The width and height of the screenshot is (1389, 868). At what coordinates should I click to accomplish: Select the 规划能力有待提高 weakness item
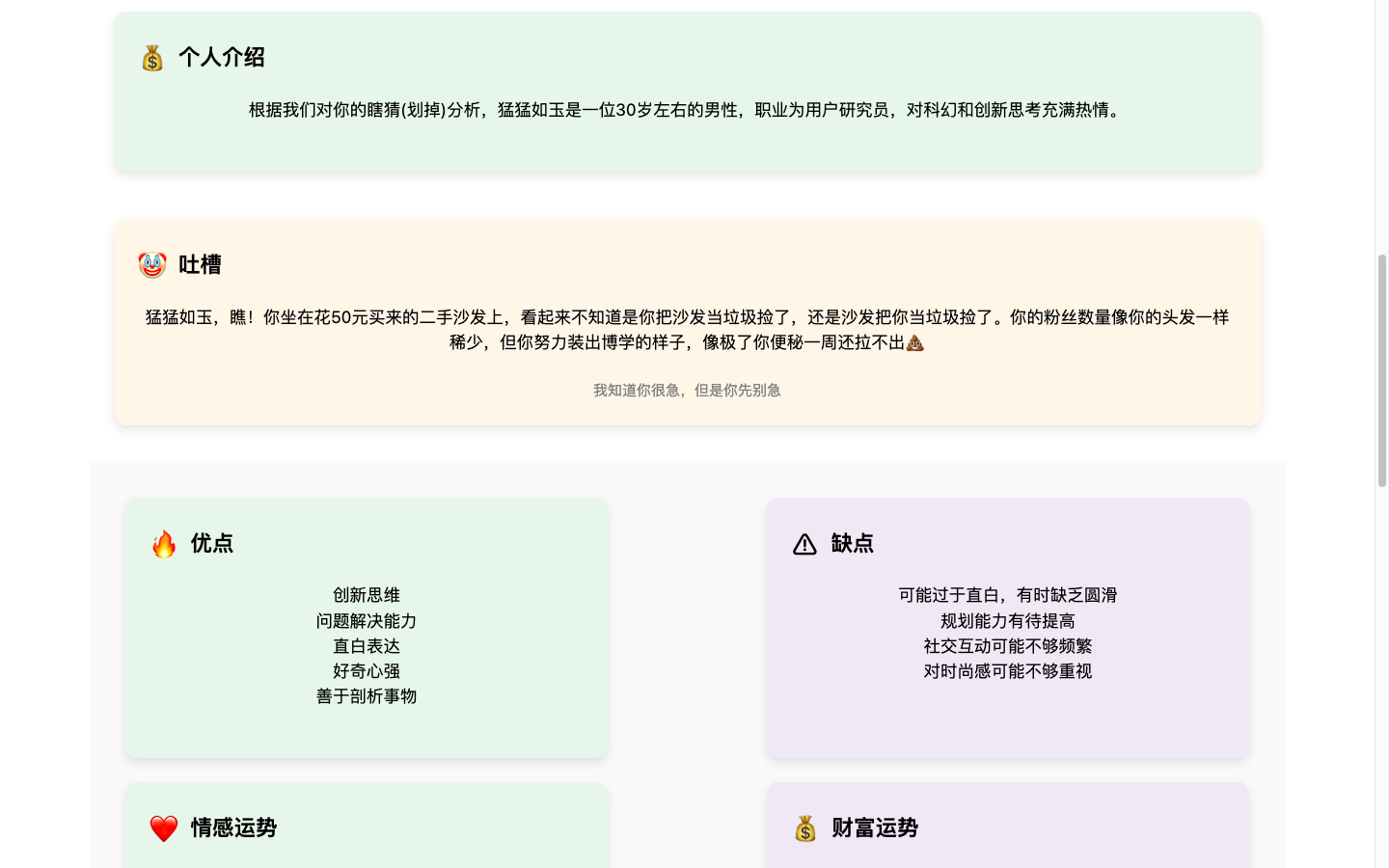[1007, 620]
